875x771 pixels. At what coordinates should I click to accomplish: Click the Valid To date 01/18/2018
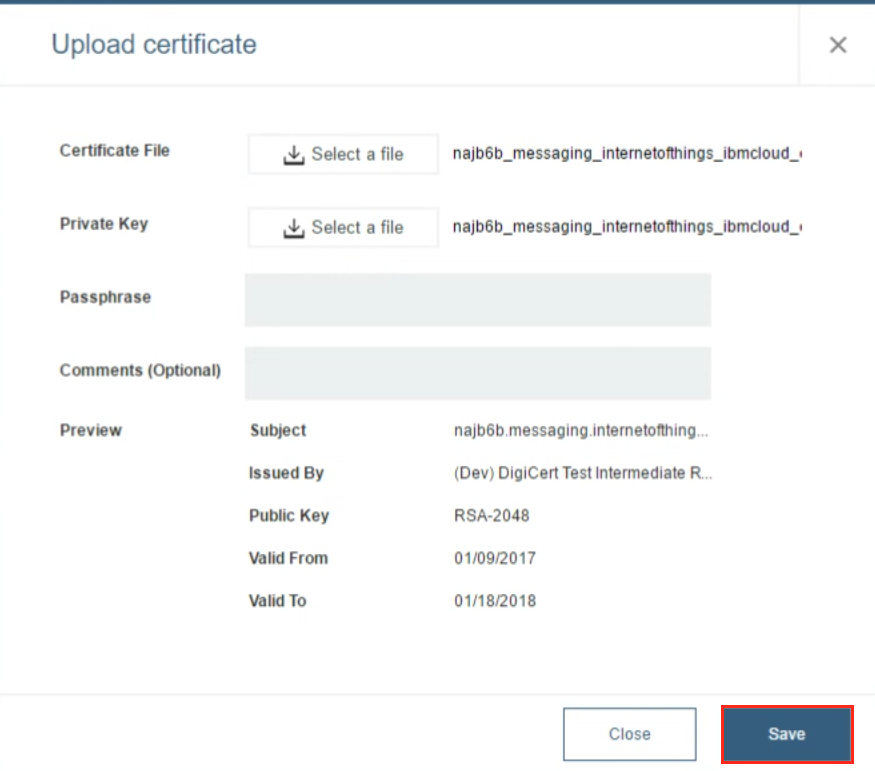pyautogui.click(x=494, y=601)
